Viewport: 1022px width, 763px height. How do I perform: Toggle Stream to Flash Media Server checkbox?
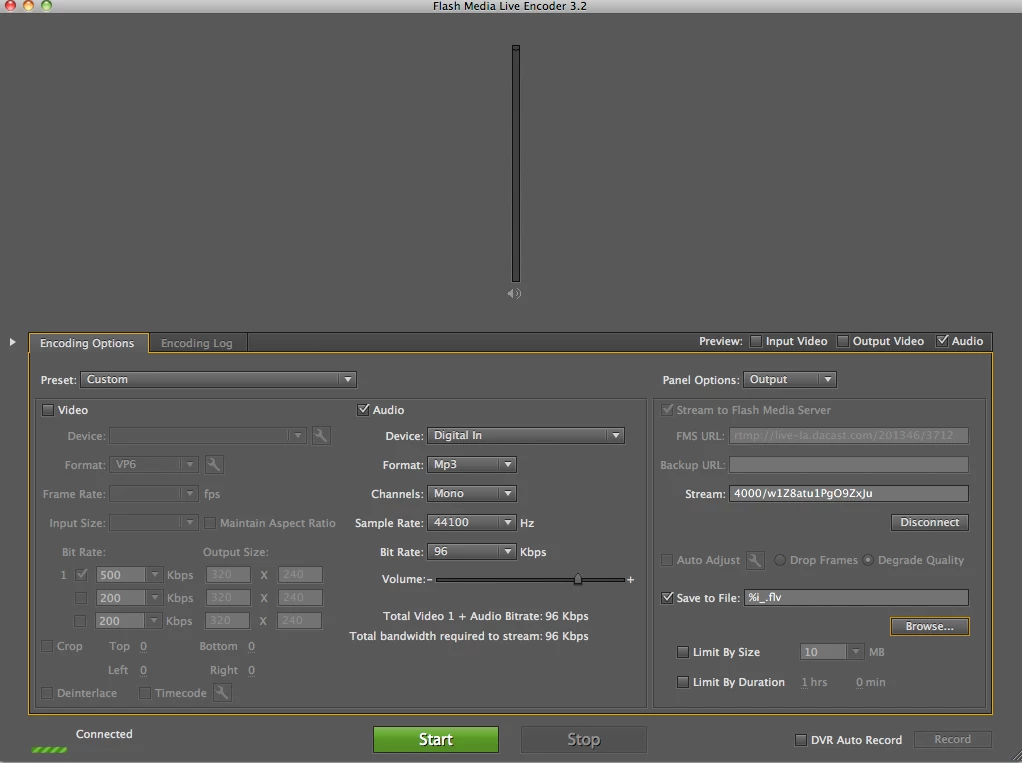point(667,410)
